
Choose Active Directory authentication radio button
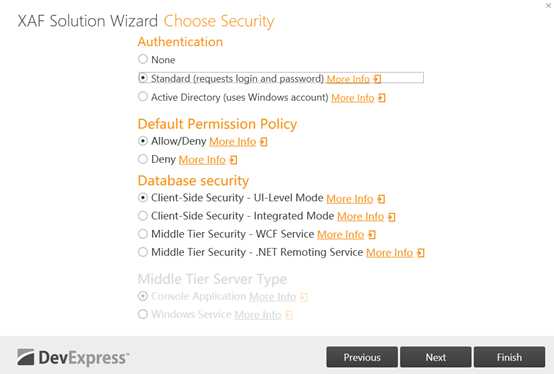pyautogui.click(x=143, y=96)
